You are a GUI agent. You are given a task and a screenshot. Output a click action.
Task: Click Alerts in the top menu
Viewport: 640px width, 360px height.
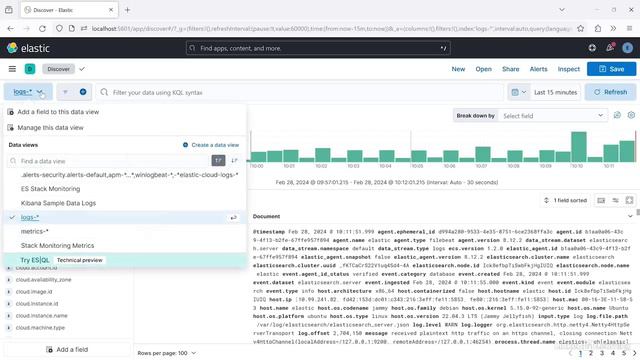(x=538, y=69)
